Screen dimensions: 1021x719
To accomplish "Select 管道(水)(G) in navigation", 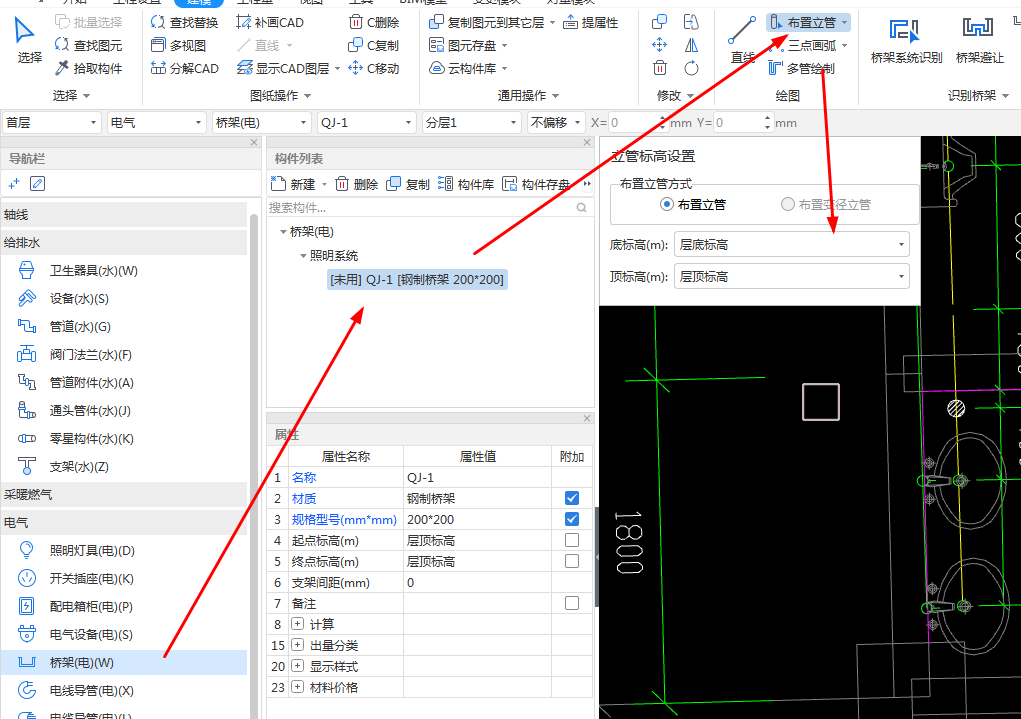I will [124, 326].
